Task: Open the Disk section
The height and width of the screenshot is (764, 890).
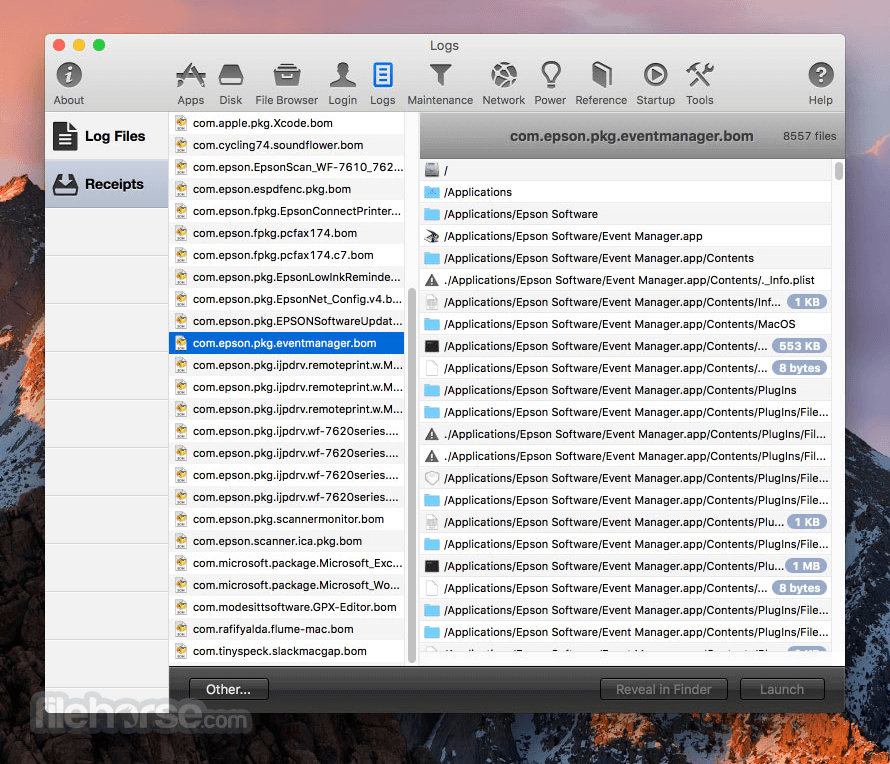Action: [230, 83]
